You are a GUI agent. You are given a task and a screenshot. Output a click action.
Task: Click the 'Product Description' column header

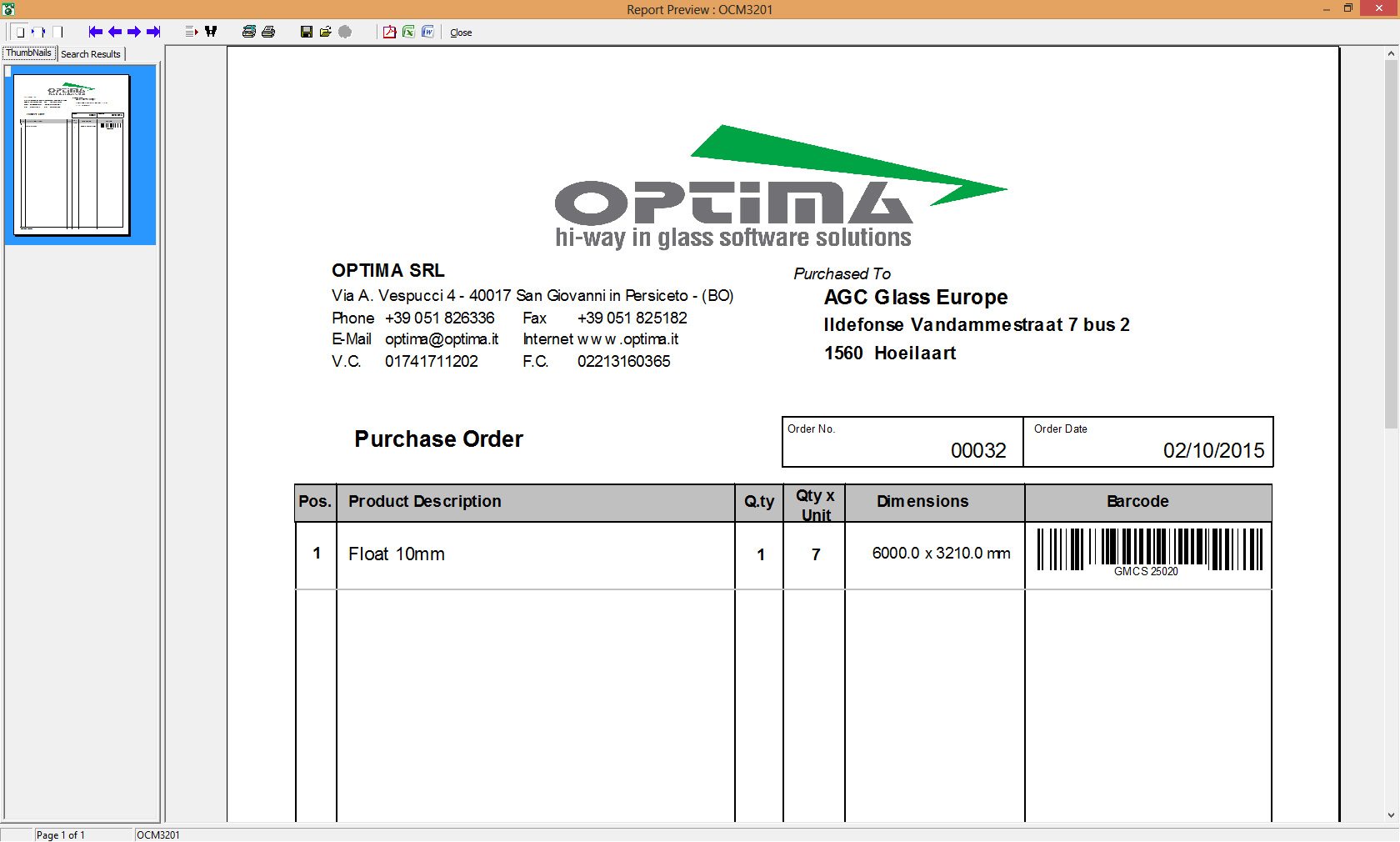point(425,501)
